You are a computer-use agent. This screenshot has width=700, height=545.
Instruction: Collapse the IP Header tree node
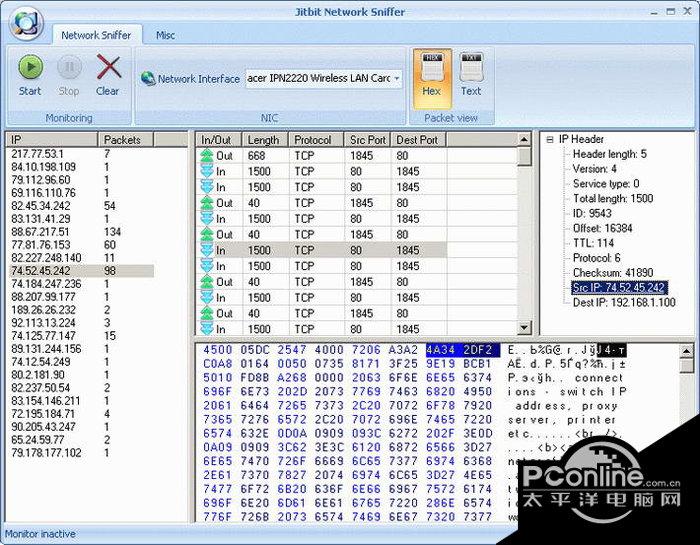[550, 139]
